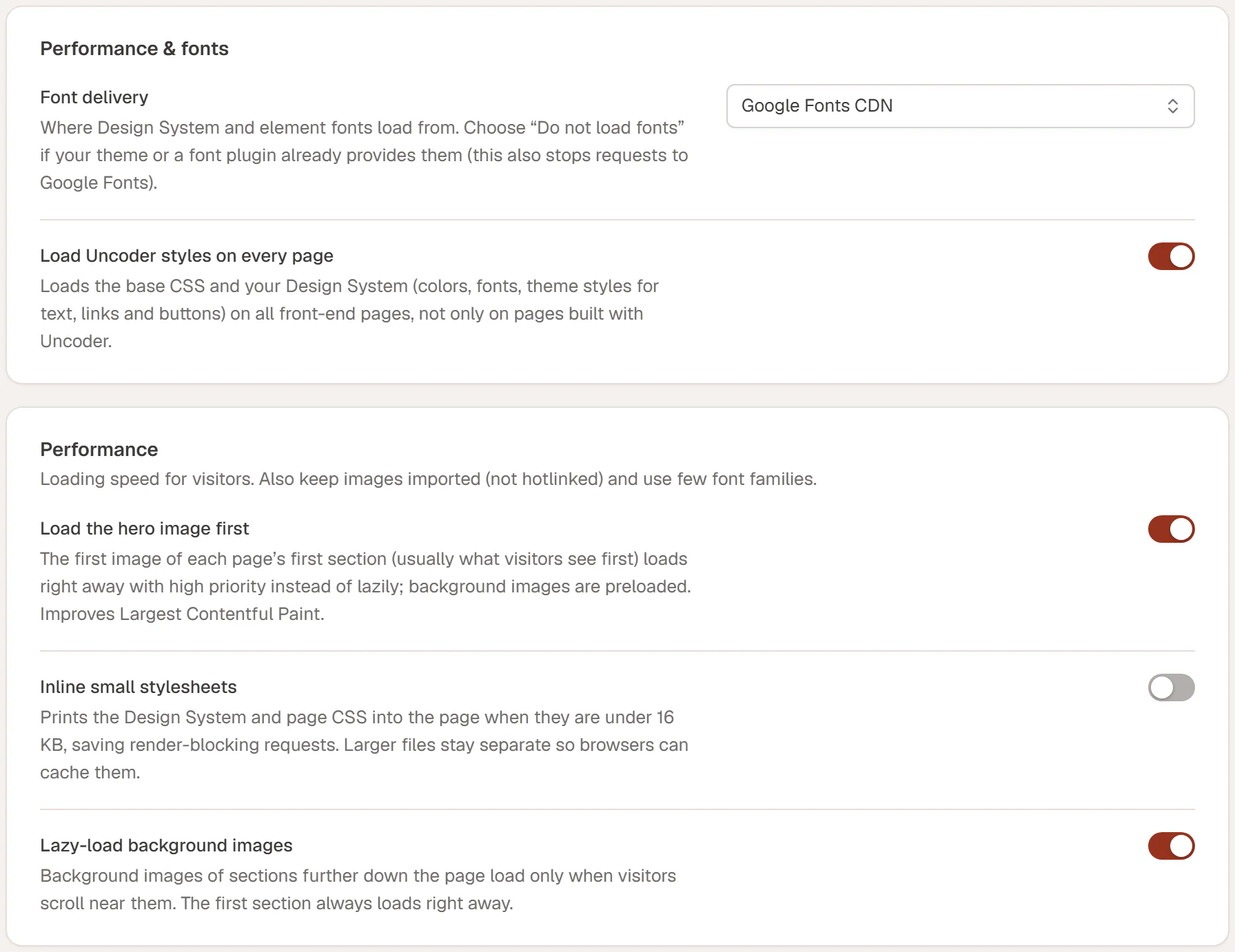The image size is (1235, 952).
Task: Click the Performance & fonts heading
Action: tap(134, 48)
